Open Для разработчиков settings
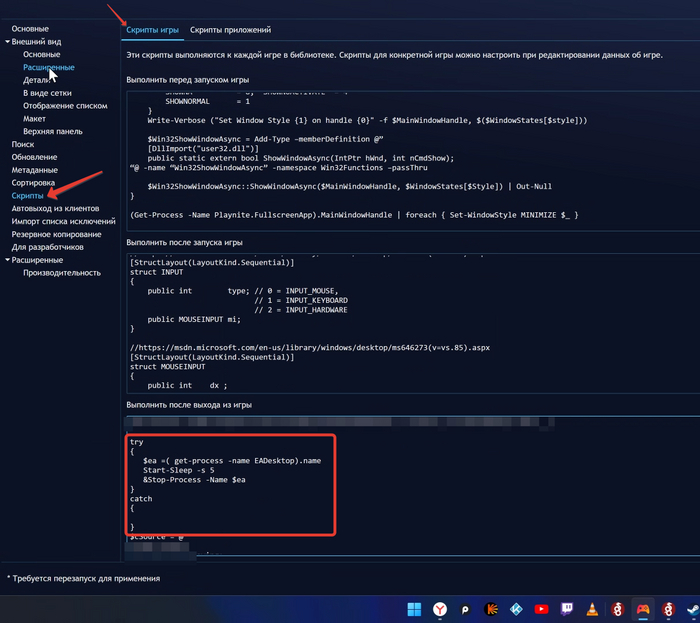Screen dimensions: 700x623 click(x=47, y=247)
